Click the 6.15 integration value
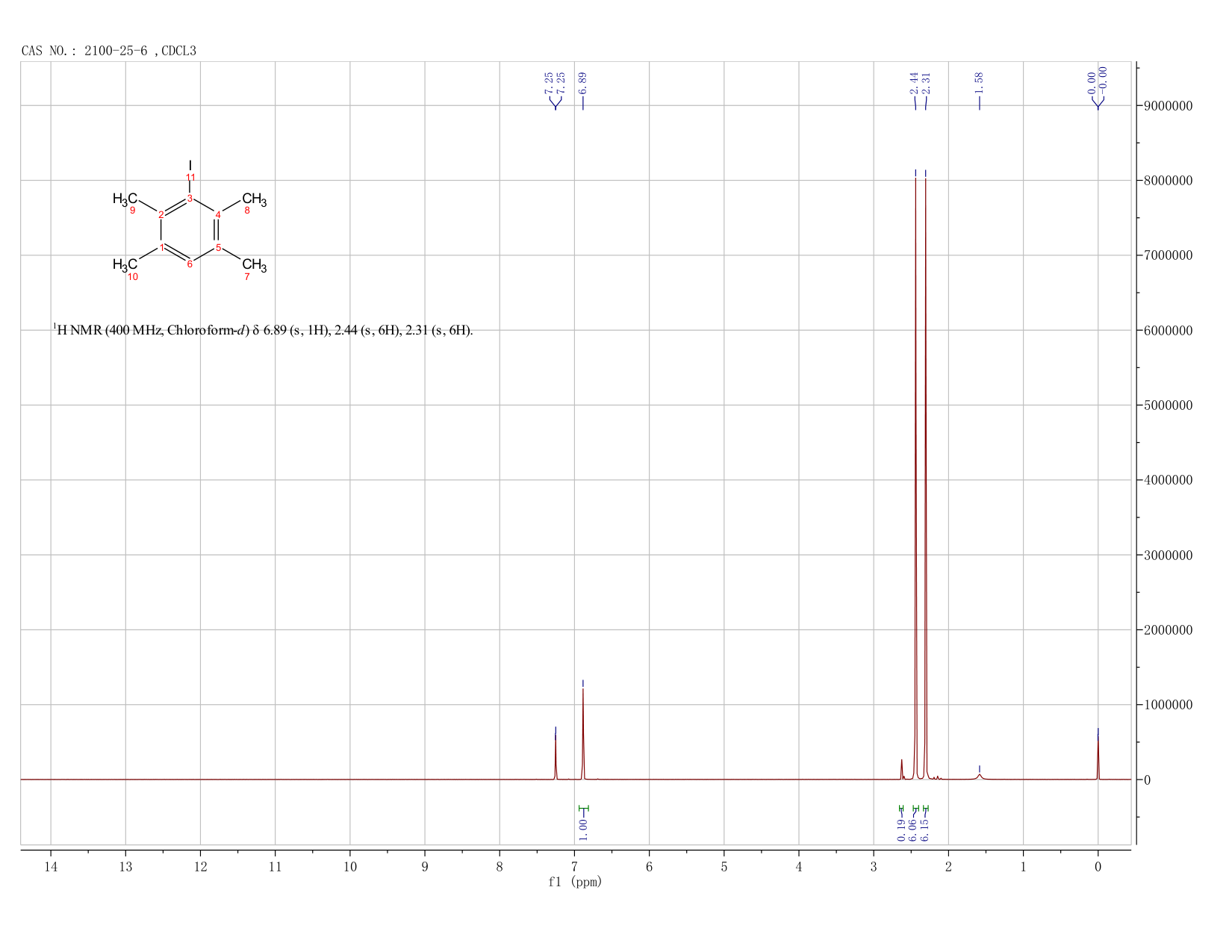1232x952 pixels. 925,830
